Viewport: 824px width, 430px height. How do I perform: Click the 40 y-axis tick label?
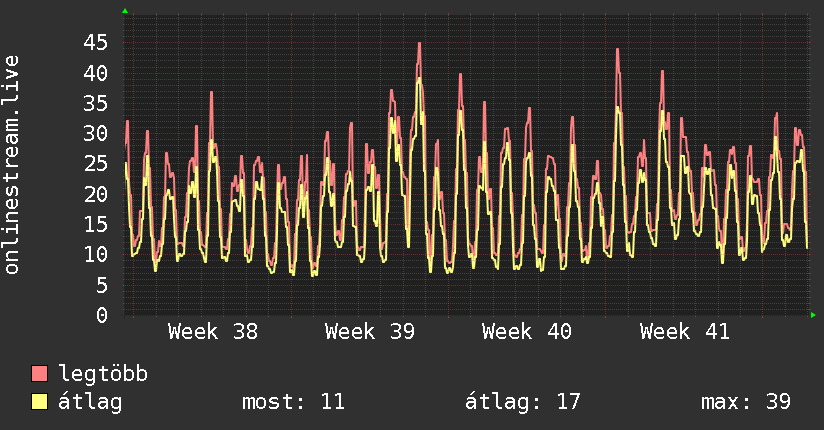pyautogui.click(x=96, y=73)
